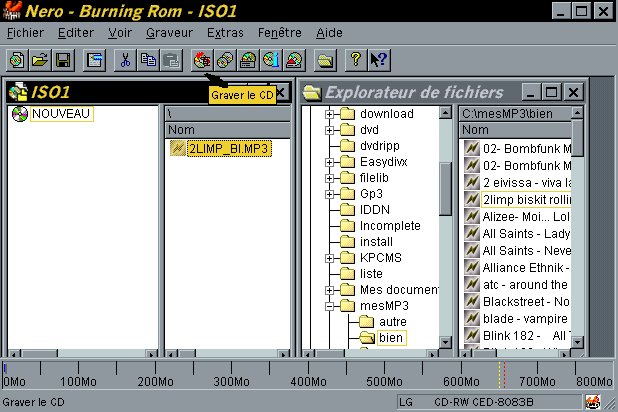This screenshot has width=618, height=412.
Task: Expand the Mes documents folder
Action: point(329,290)
